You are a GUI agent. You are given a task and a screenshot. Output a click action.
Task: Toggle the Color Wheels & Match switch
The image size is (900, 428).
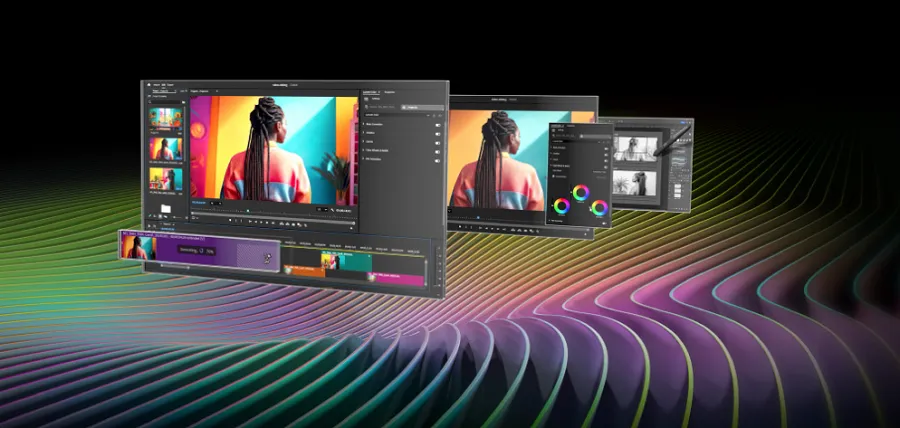(x=437, y=151)
